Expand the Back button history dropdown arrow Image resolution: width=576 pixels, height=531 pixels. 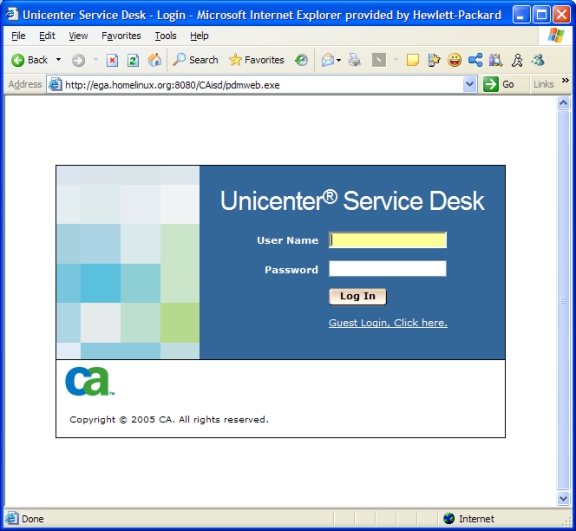pos(58,59)
